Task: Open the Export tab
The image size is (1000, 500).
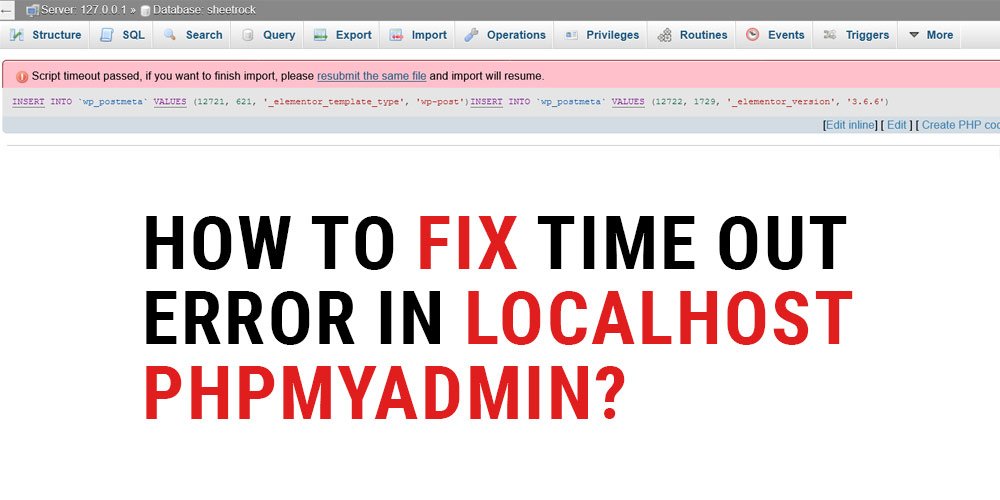Action: point(343,35)
